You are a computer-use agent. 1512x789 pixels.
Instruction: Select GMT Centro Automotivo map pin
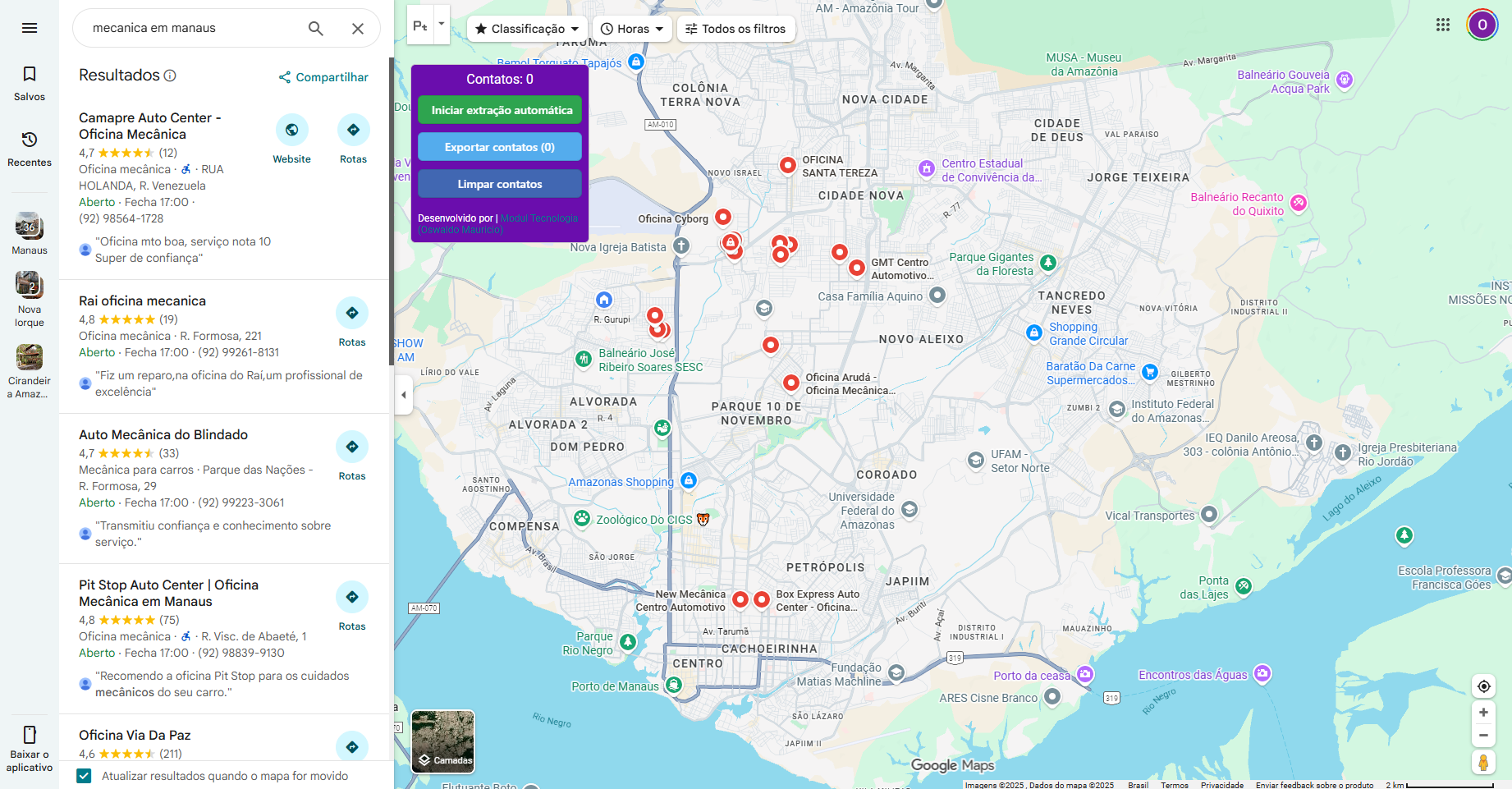[x=857, y=267]
